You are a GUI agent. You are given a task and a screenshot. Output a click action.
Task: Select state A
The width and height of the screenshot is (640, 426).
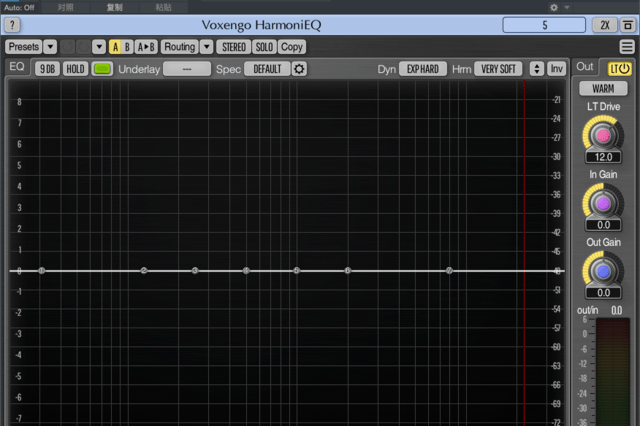click(x=116, y=47)
